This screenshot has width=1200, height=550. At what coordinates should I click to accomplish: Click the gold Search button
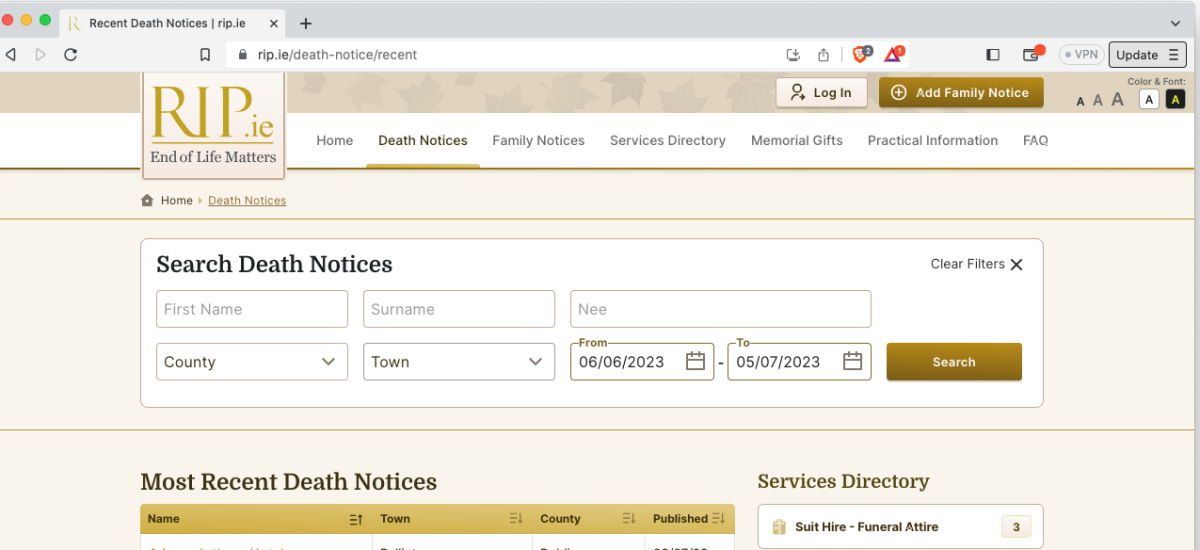pos(954,362)
